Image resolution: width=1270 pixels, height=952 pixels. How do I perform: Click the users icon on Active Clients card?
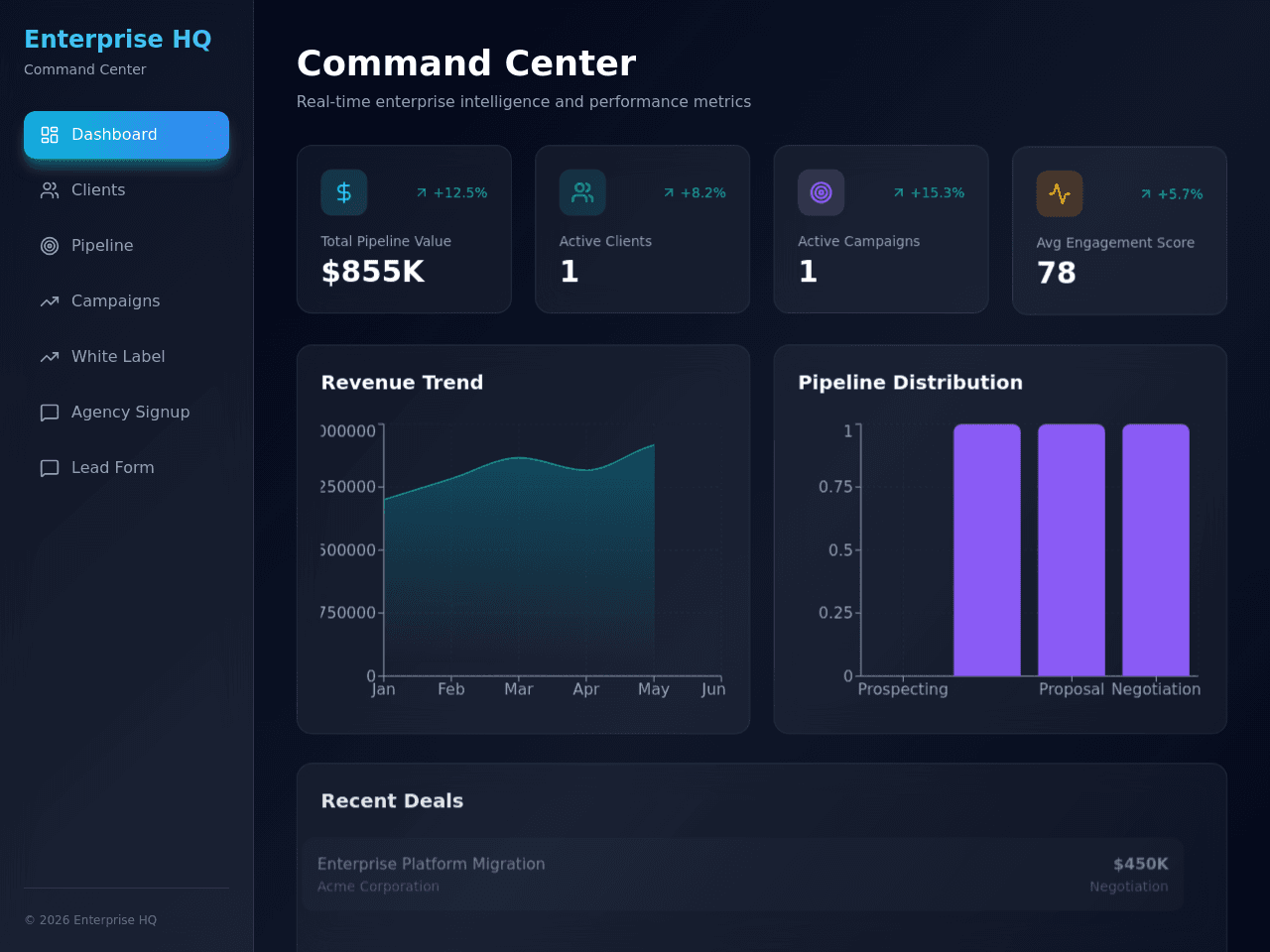(x=582, y=192)
